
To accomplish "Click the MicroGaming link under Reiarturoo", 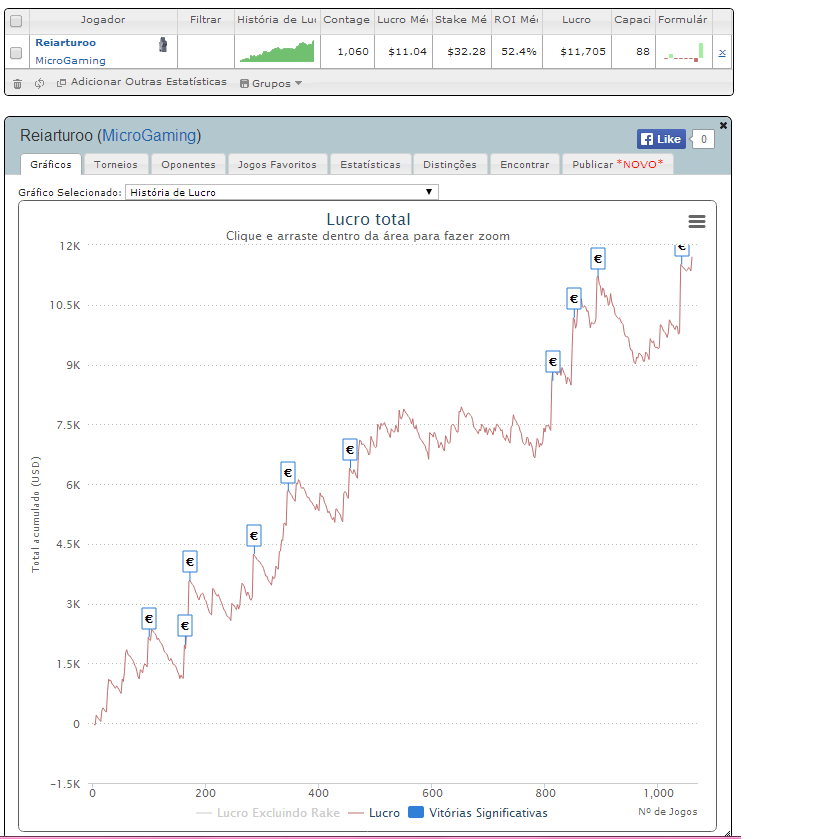I will click(70, 60).
